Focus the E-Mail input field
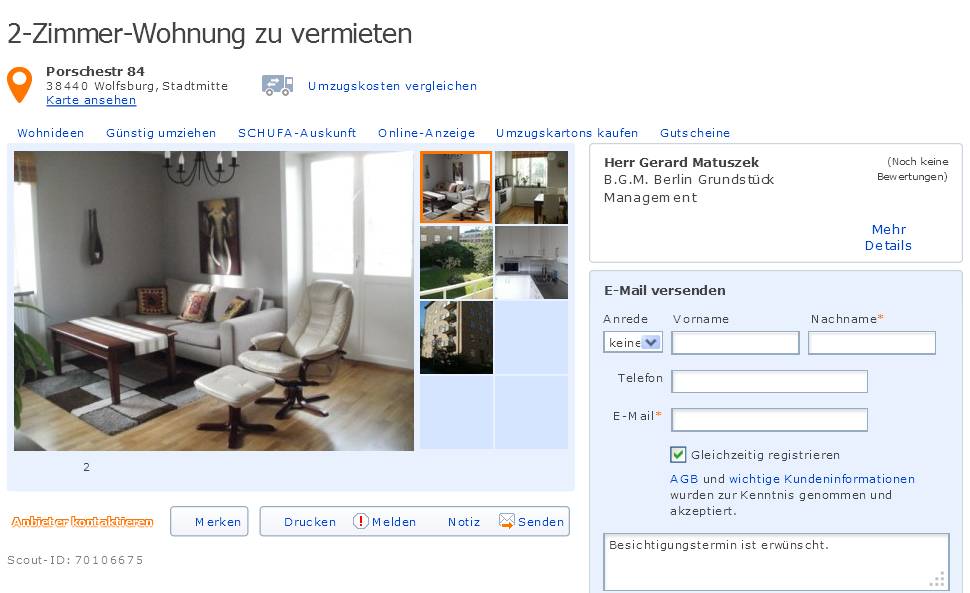 coord(770,420)
